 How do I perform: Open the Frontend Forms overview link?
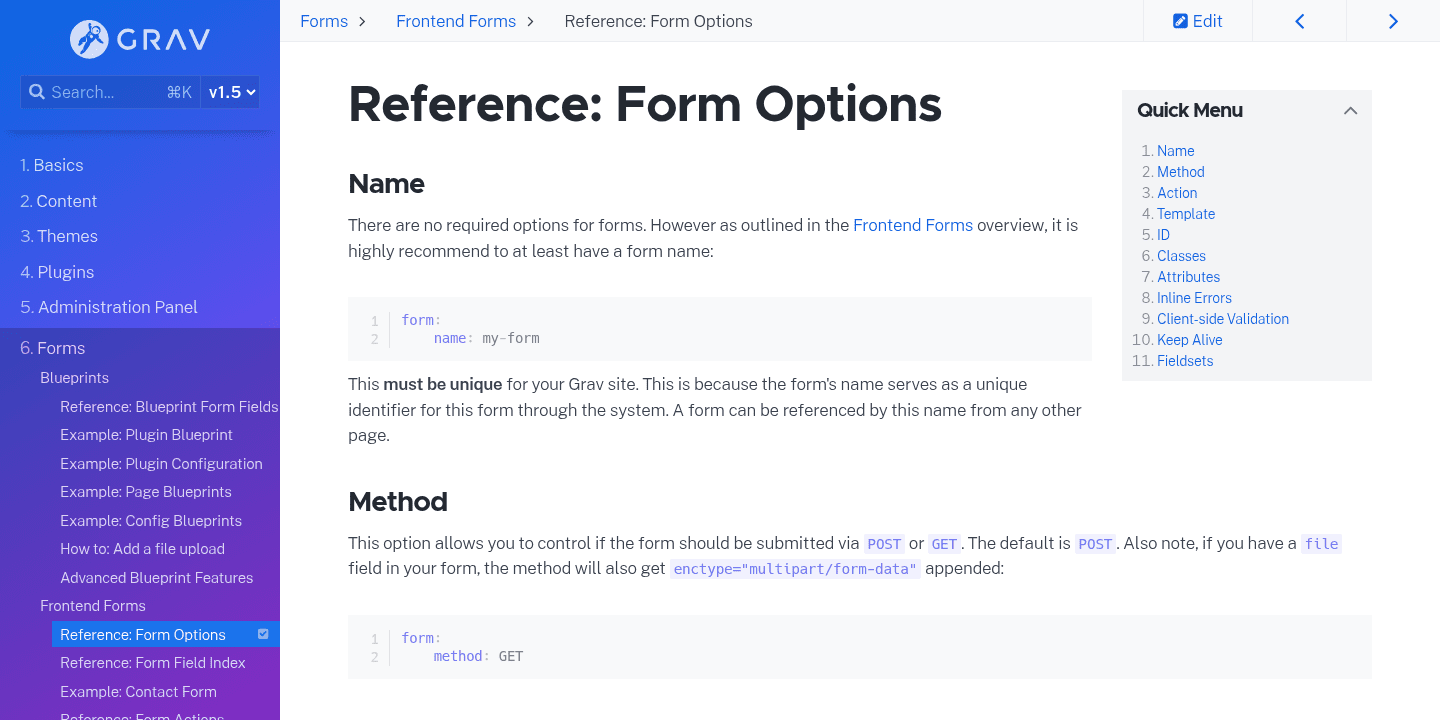pyautogui.click(x=912, y=225)
